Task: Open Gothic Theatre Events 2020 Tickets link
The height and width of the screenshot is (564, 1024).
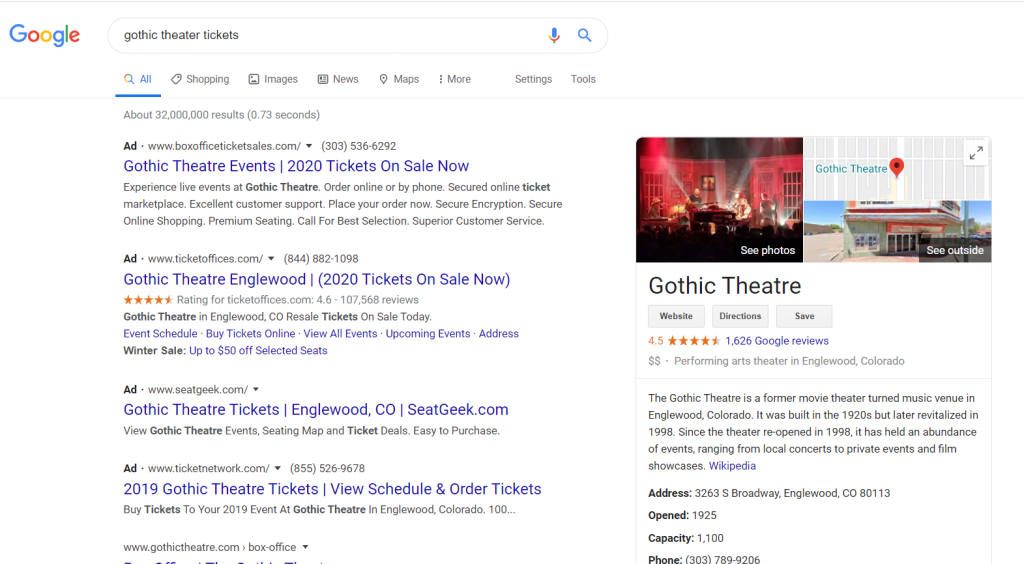Action: click(296, 166)
